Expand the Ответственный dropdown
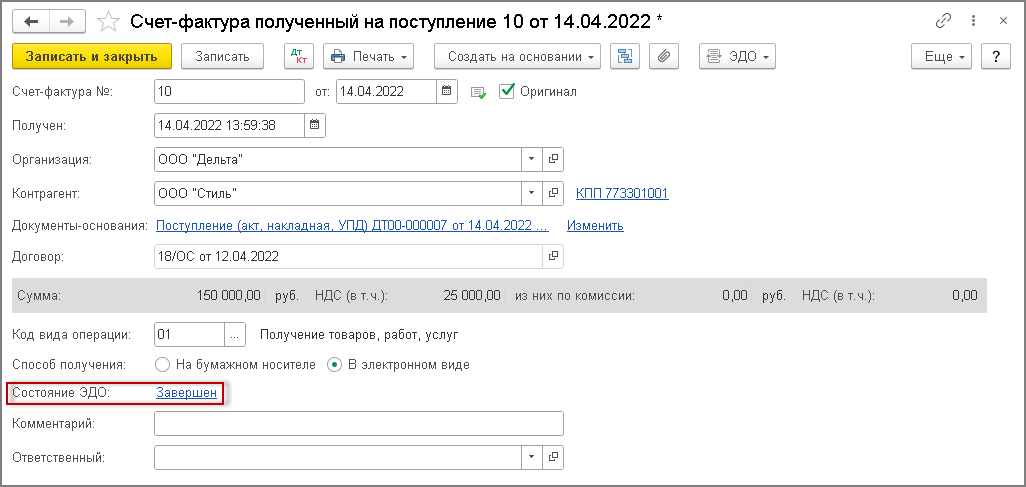This screenshot has width=1026, height=487. pos(531,458)
